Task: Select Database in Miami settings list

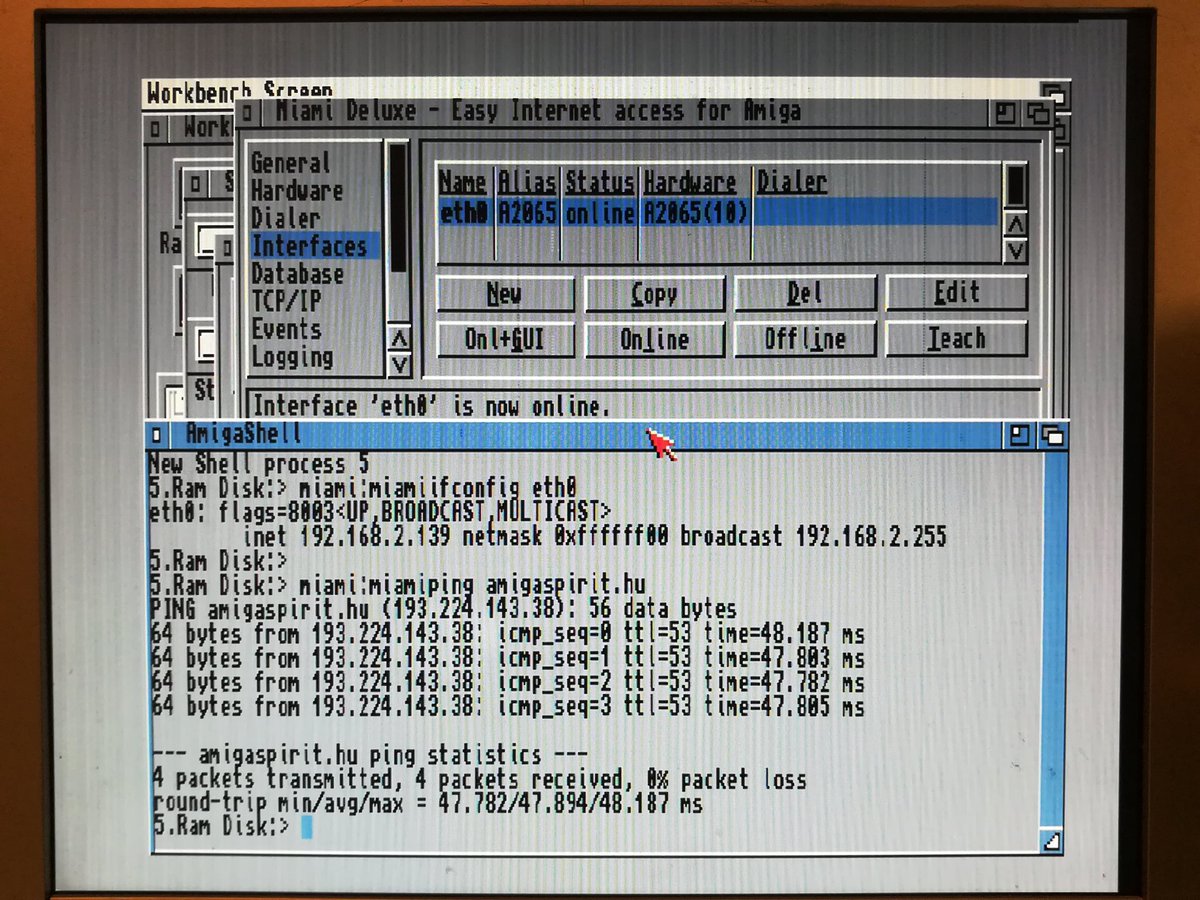Action: (297, 273)
